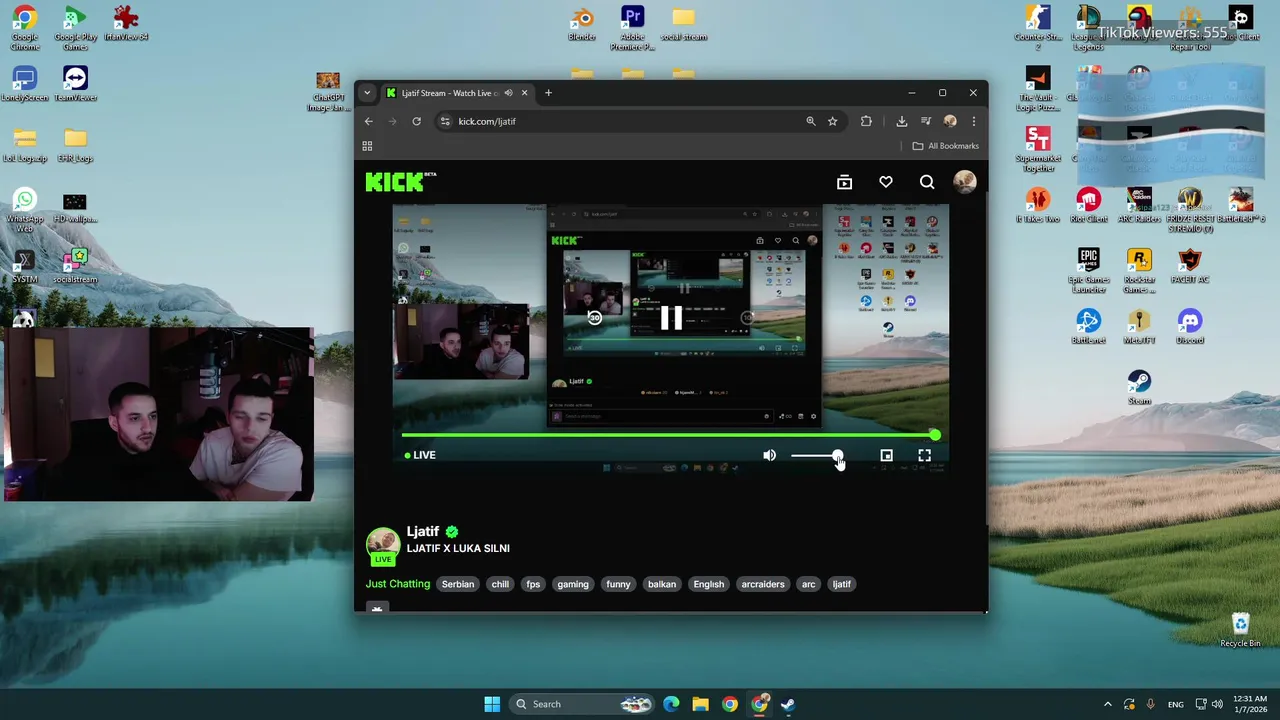Open the All Bookmarks folder
The image size is (1280, 720).
coord(945,146)
